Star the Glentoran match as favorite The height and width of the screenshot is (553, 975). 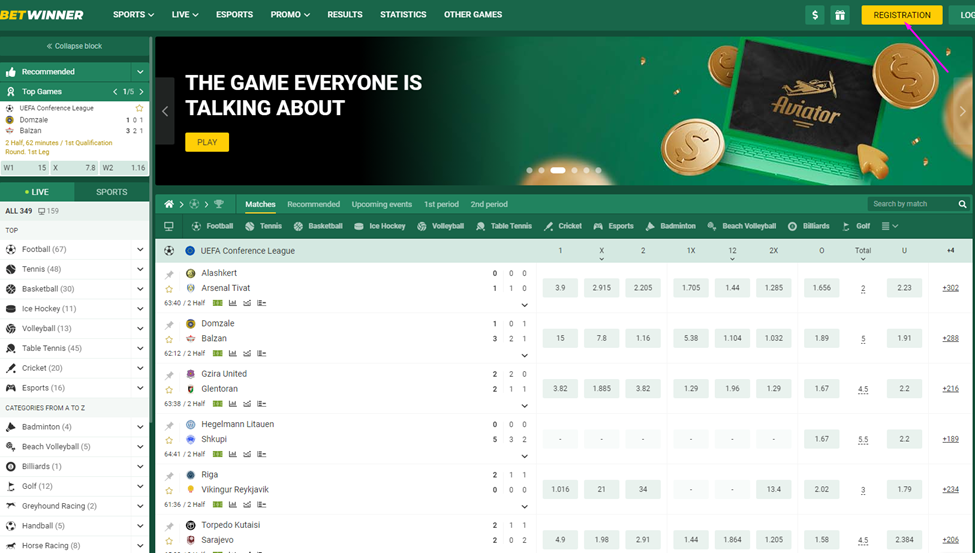pos(169,390)
